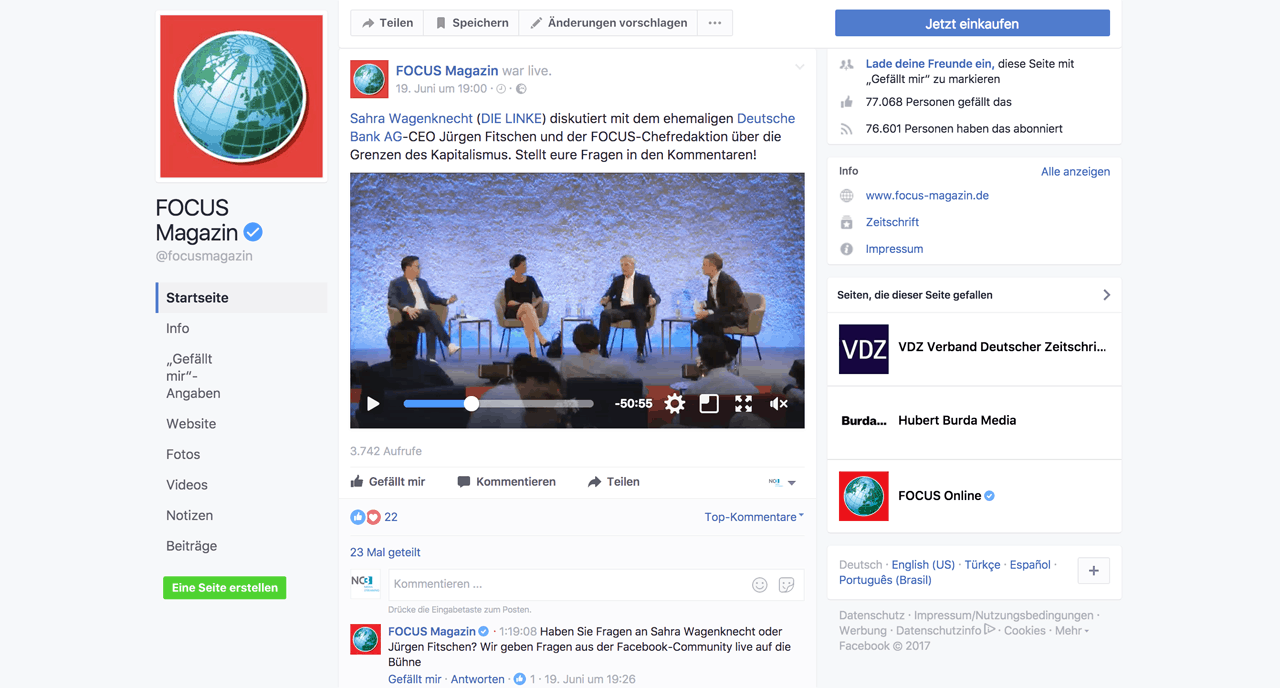This screenshot has height=688, width=1280.
Task: Click post author avatar thumbnail
Action: coord(369,79)
